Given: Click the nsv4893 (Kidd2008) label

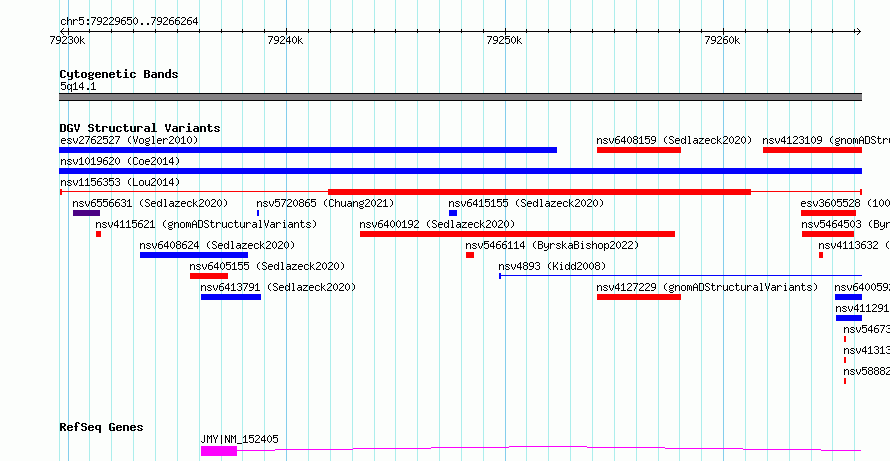Looking at the screenshot, I should click(552, 266).
